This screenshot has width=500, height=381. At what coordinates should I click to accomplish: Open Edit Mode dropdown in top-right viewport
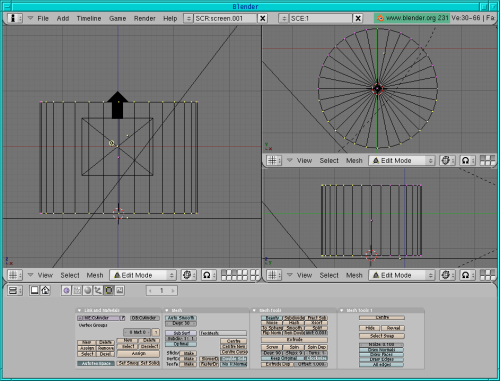click(402, 160)
